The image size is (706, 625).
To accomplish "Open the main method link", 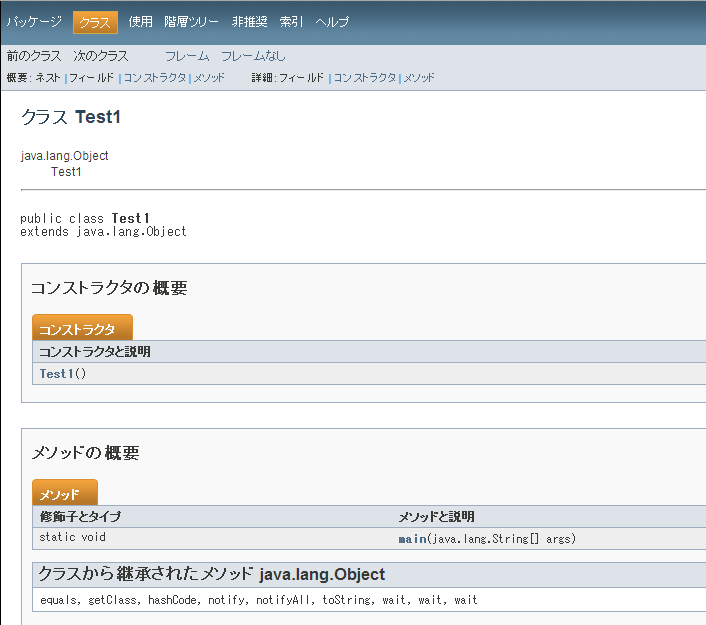I will point(412,539).
